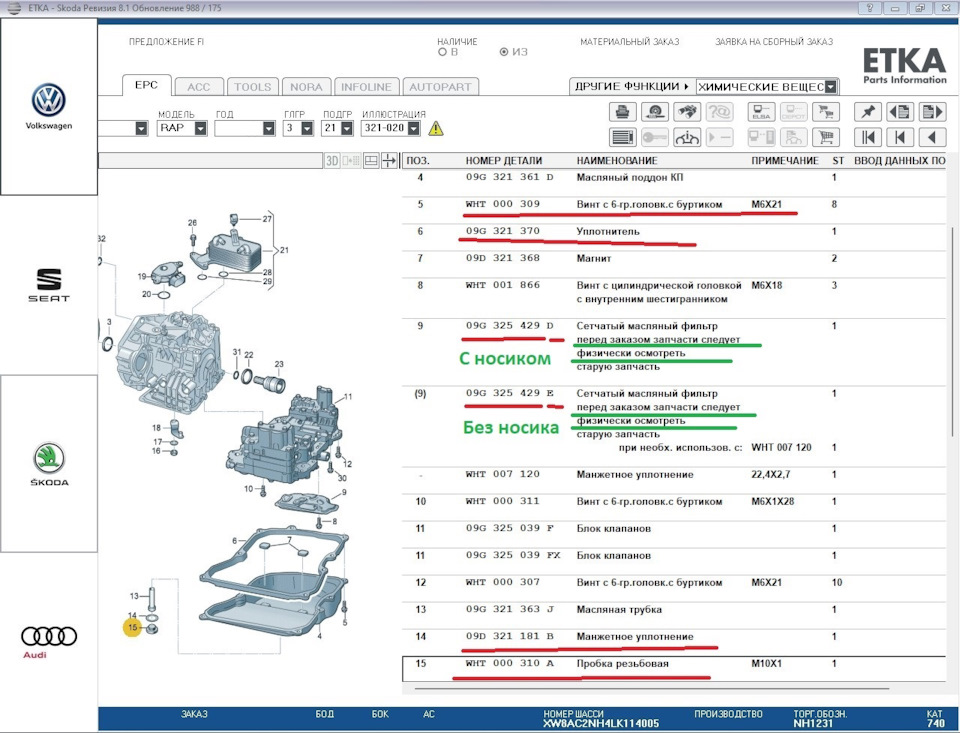Switch to the TOOLS tab
The image size is (960, 733).
[x=252, y=87]
